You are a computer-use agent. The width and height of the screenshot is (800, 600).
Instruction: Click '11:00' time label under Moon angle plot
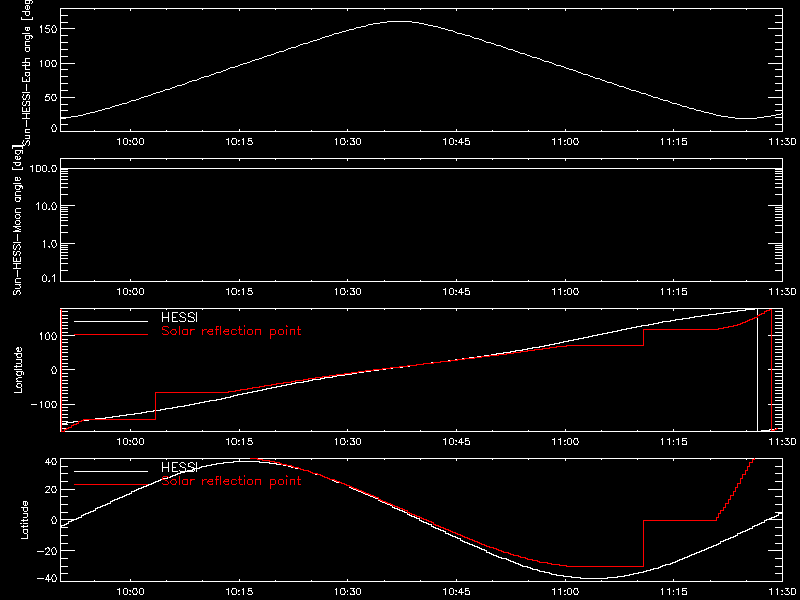coord(565,292)
